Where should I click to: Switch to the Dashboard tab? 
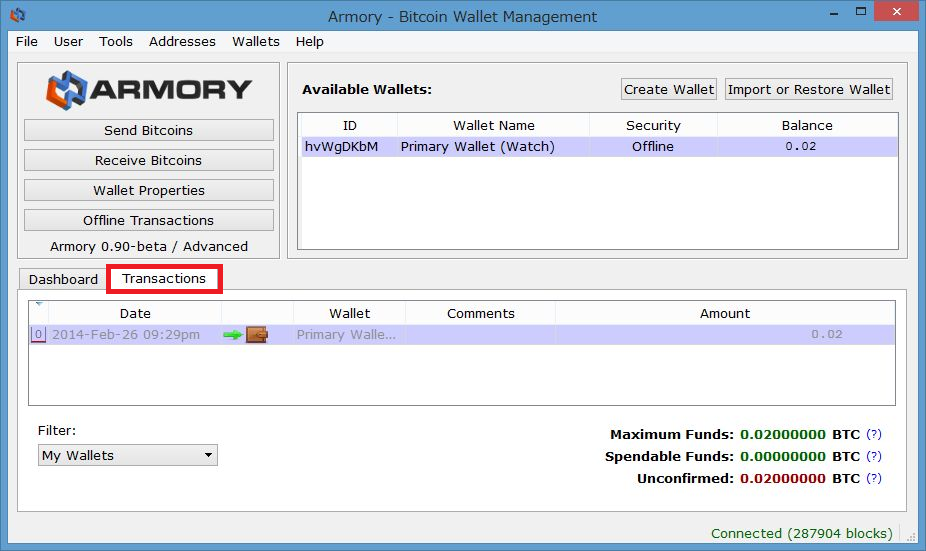click(x=63, y=279)
